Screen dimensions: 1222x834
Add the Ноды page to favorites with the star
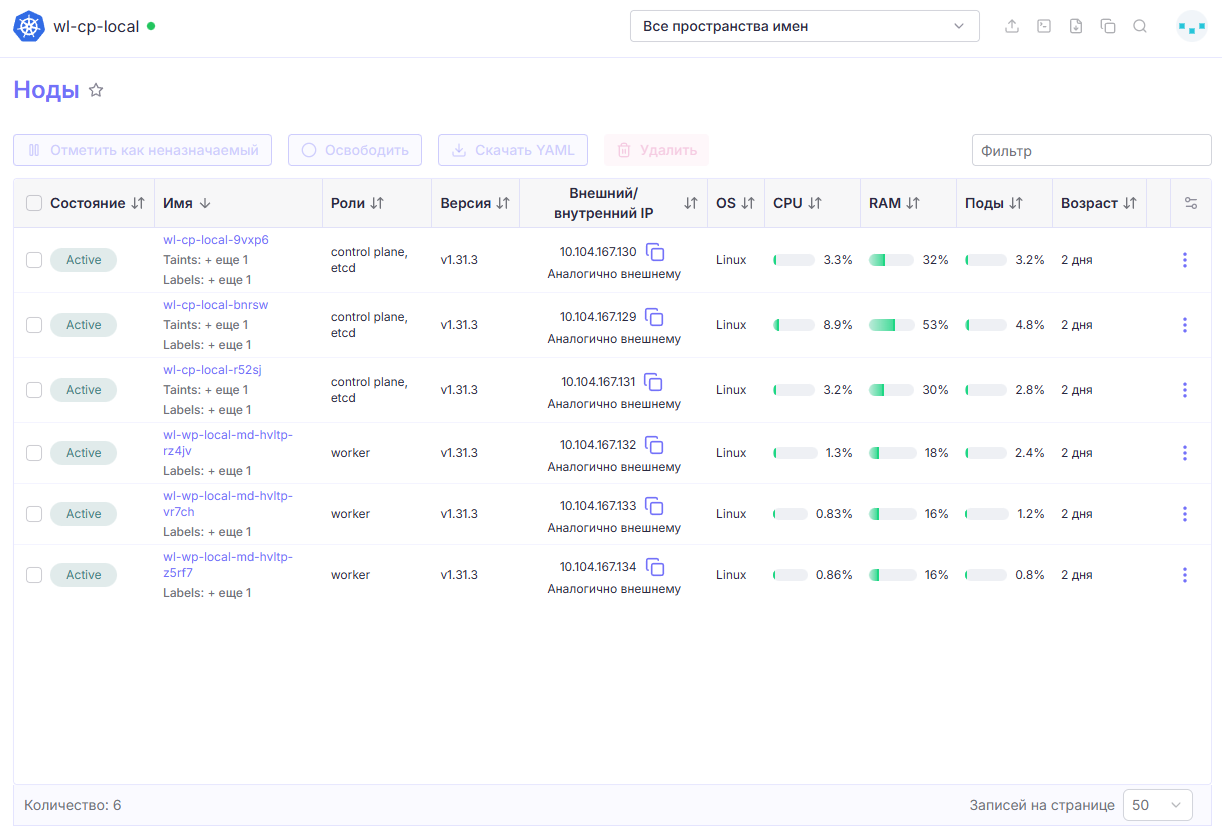pyautogui.click(x=96, y=90)
